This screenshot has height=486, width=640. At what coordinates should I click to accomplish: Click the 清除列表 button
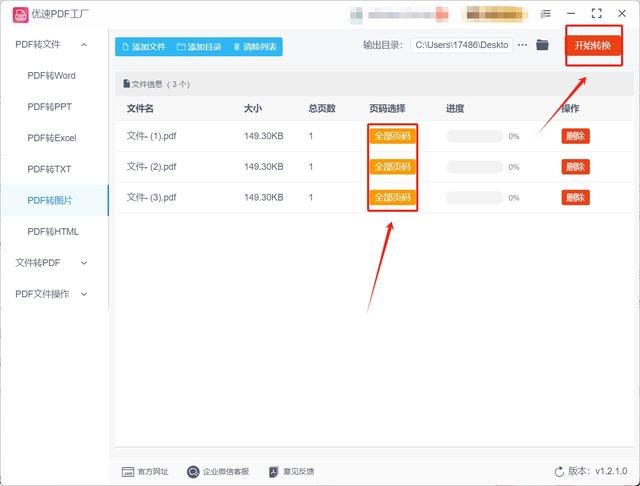tap(255, 47)
